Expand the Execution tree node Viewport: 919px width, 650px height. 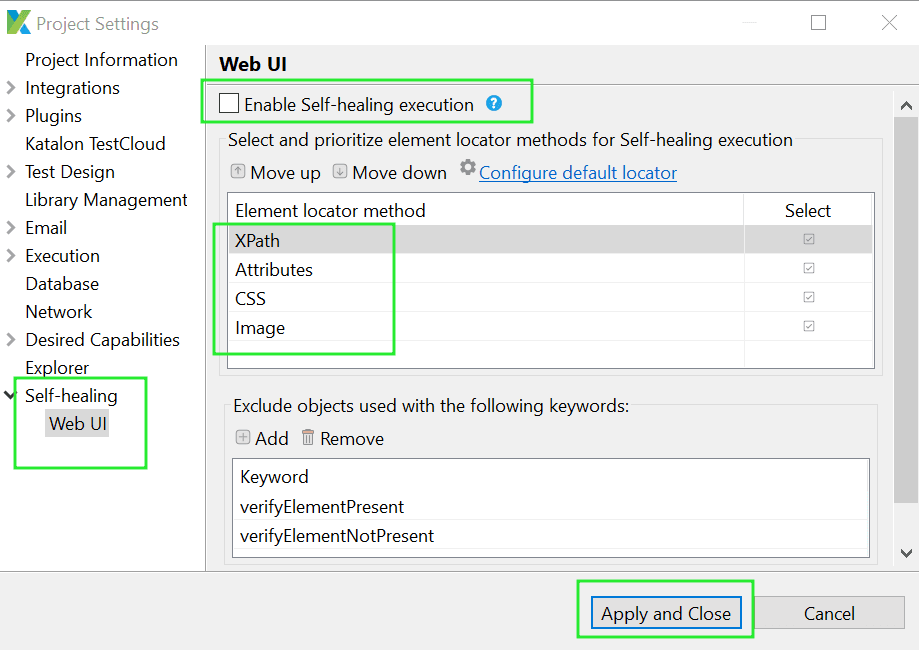click(11, 256)
